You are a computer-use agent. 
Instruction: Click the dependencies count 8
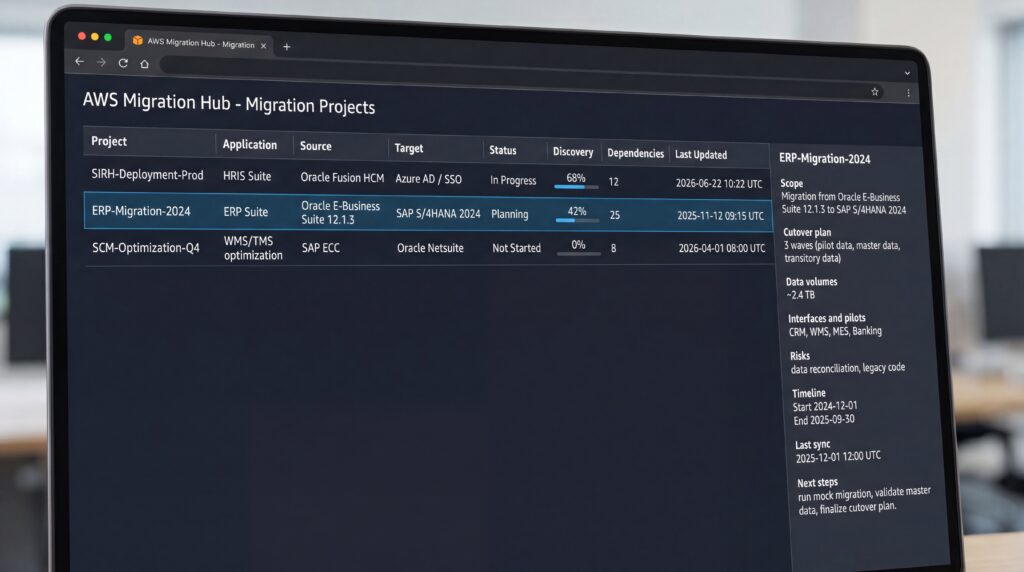(x=613, y=248)
